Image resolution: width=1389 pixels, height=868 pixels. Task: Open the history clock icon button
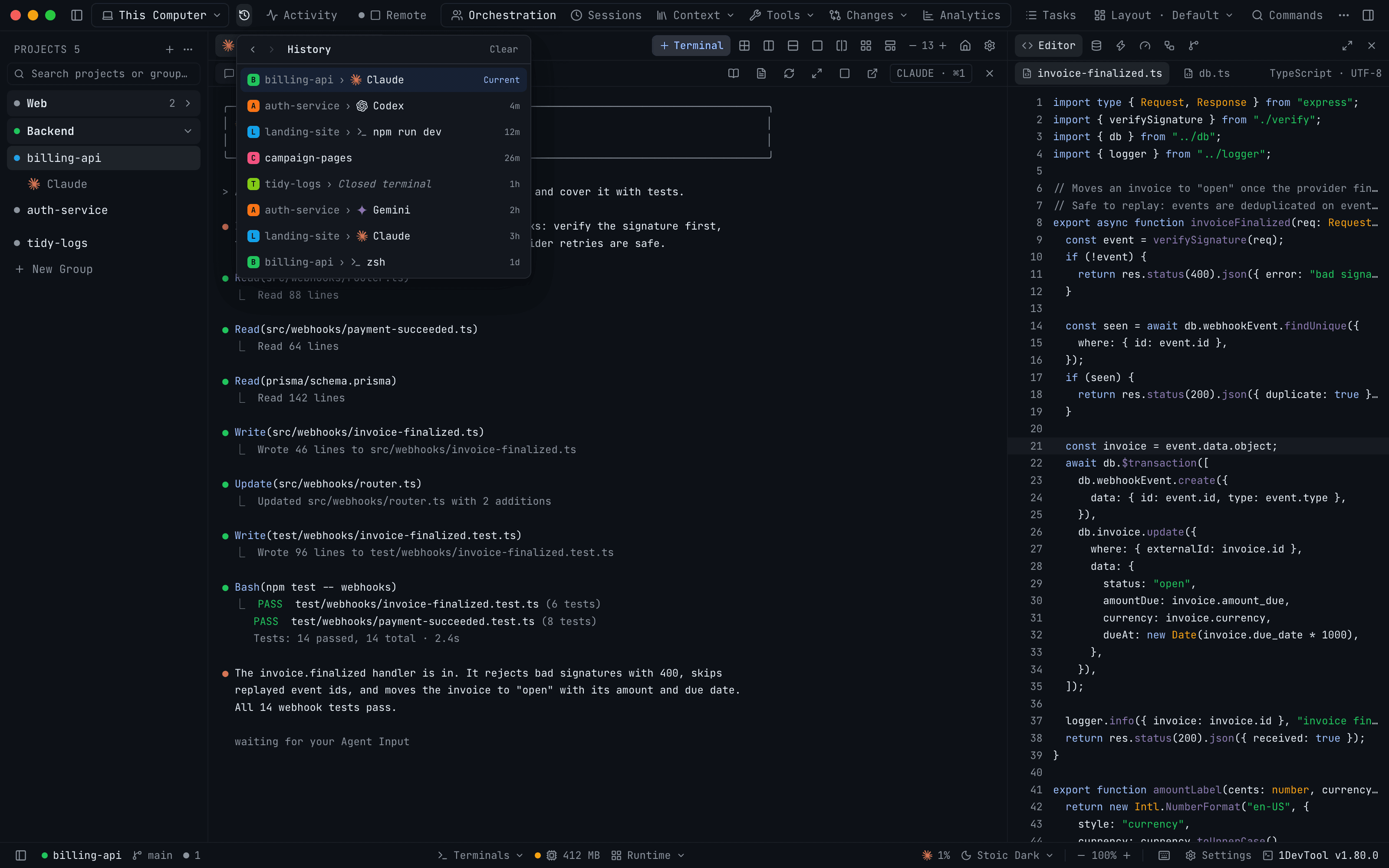coord(244,15)
